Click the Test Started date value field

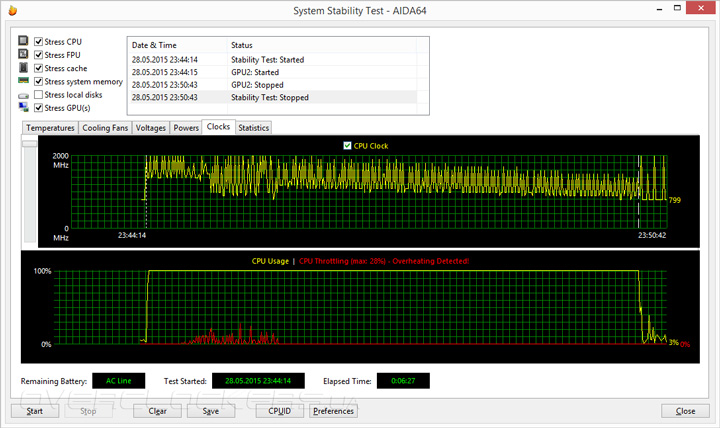tap(258, 381)
